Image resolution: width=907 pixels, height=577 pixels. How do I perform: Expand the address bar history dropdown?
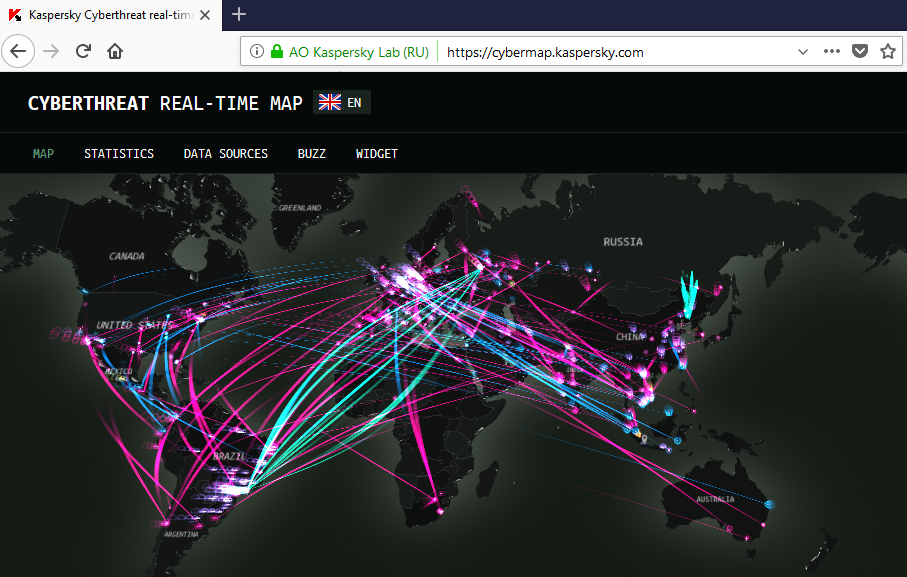coord(803,52)
